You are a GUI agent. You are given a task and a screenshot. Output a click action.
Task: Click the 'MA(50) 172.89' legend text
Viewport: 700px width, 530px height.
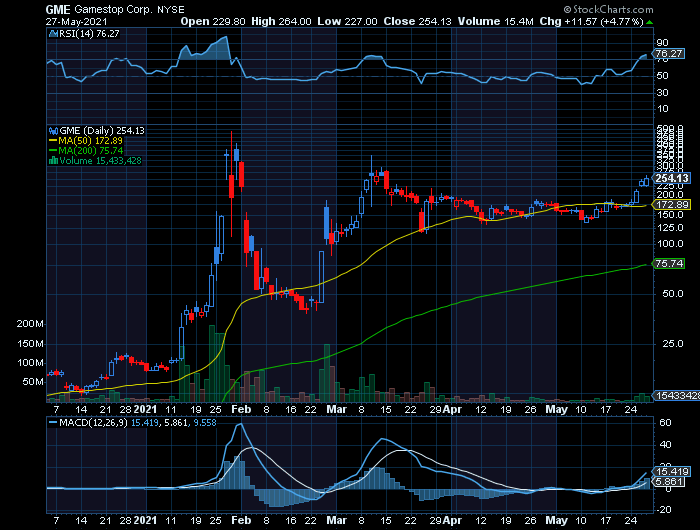click(90, 141)
